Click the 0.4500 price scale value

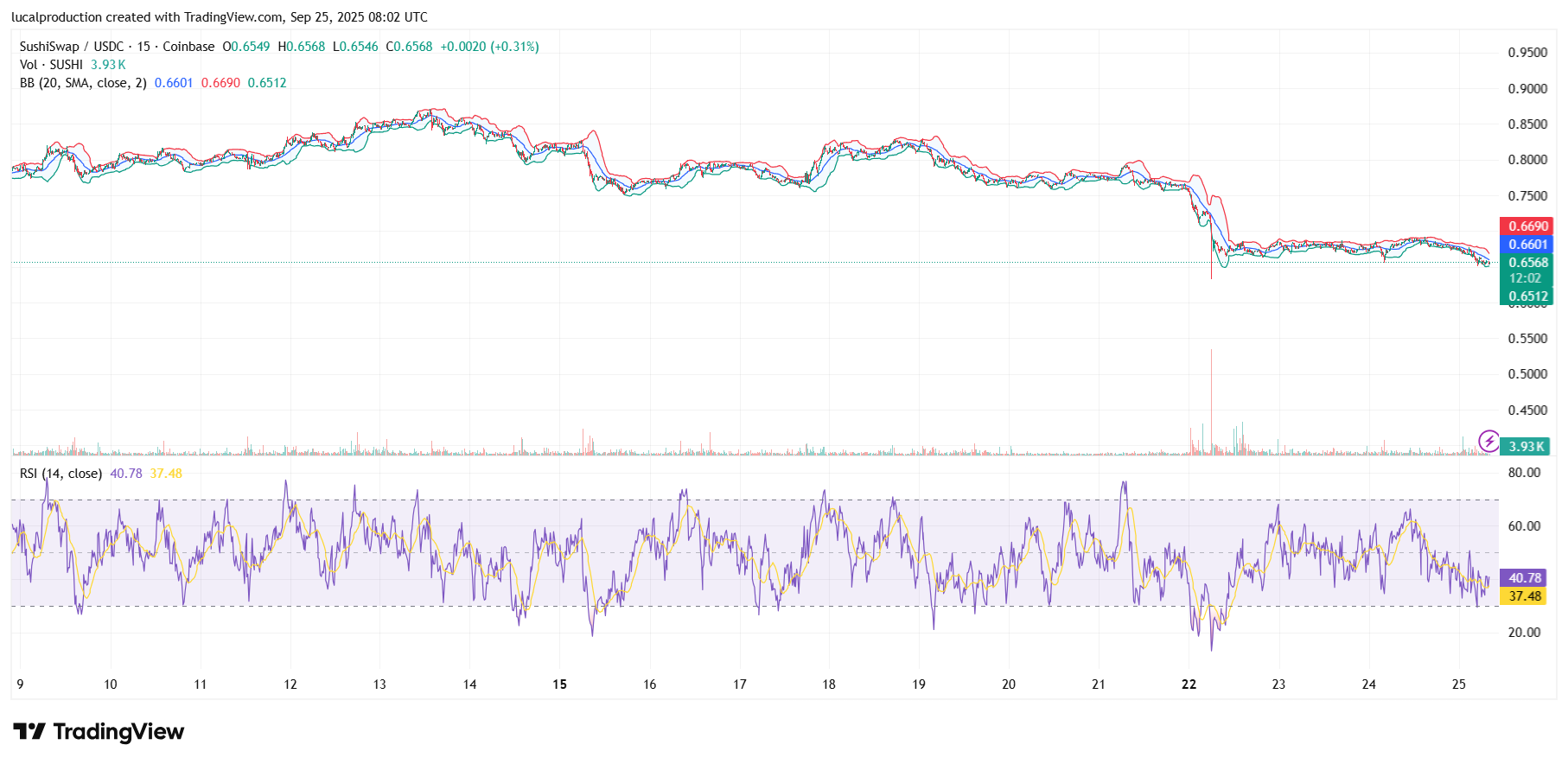tap(1527, 411)
